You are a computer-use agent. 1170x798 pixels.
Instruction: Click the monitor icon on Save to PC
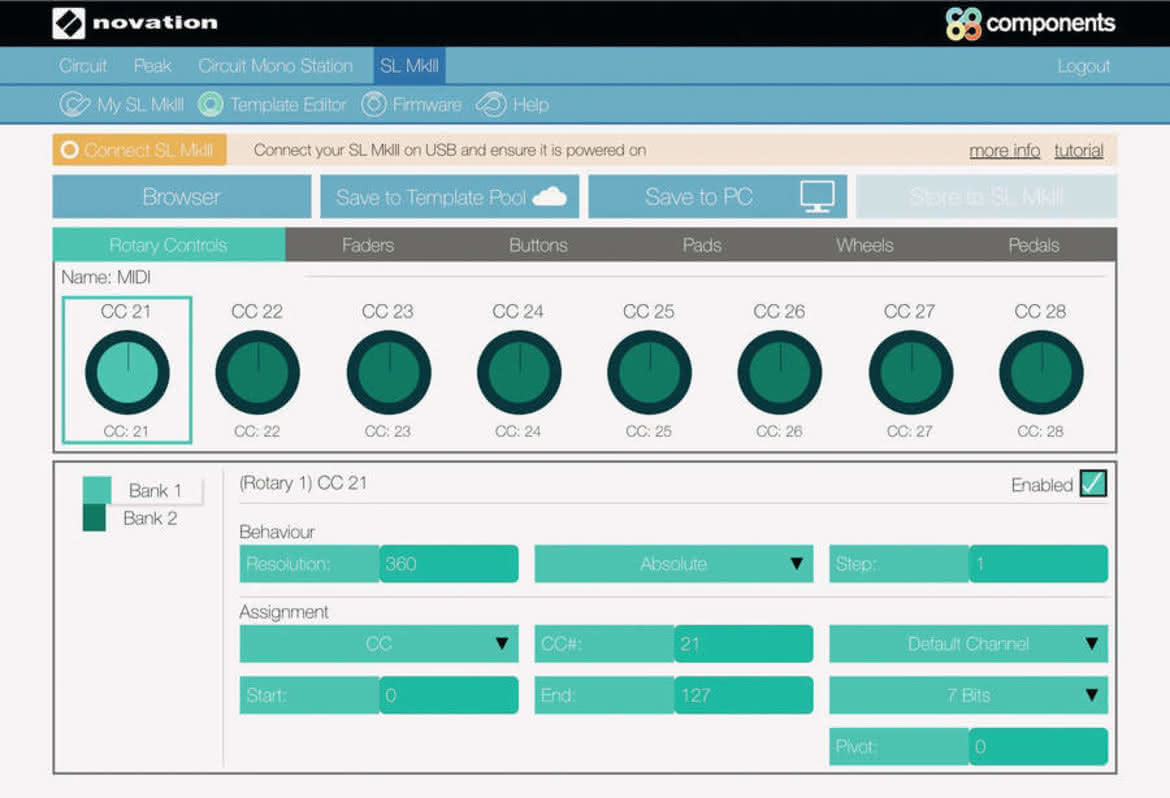tap(817, 197)
